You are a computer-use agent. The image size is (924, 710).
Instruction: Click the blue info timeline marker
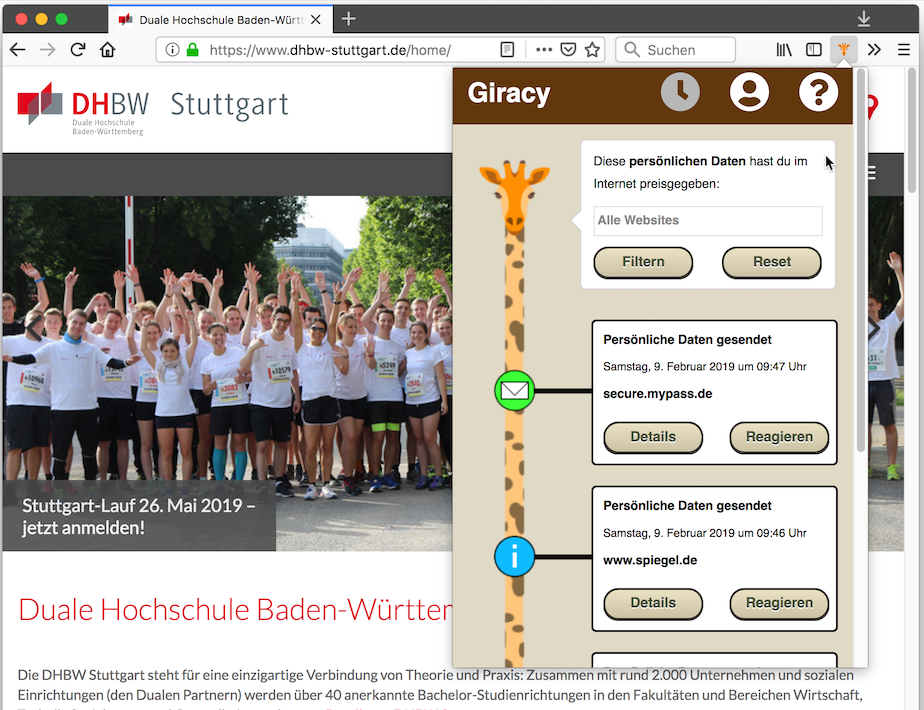514,557
